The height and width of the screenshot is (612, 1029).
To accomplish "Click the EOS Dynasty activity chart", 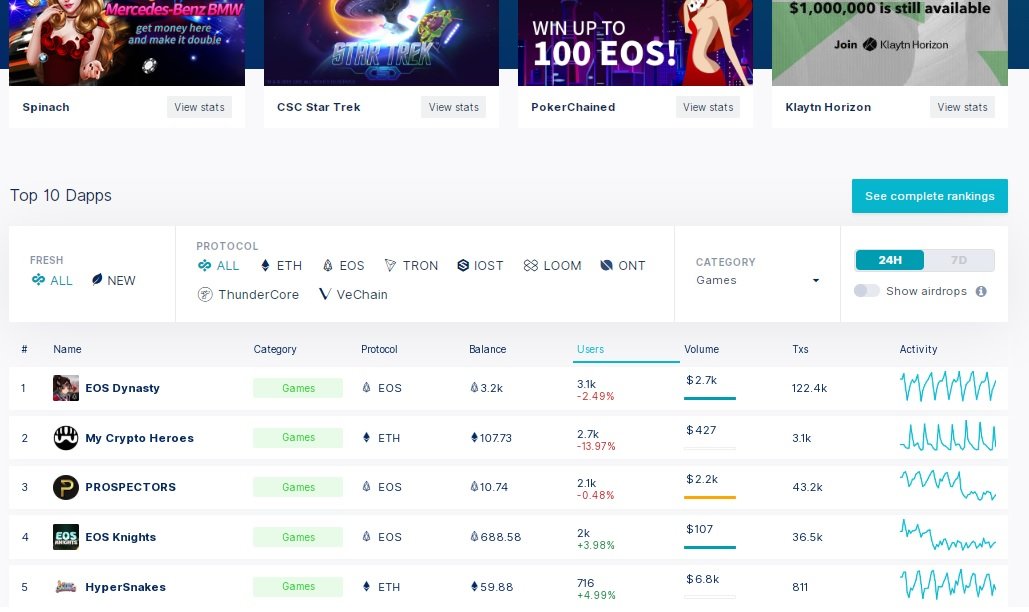I will pyautogui.click(x=948, y=386).
